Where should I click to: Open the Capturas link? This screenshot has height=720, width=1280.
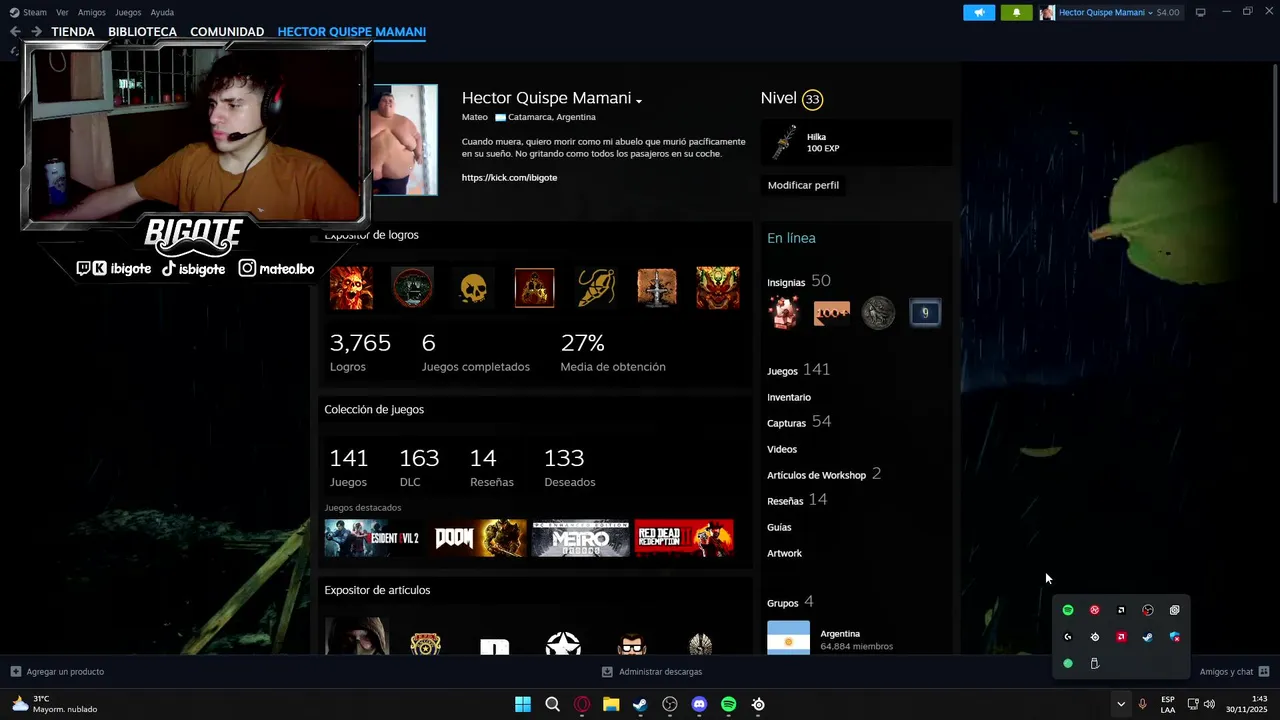pos(786,423)
